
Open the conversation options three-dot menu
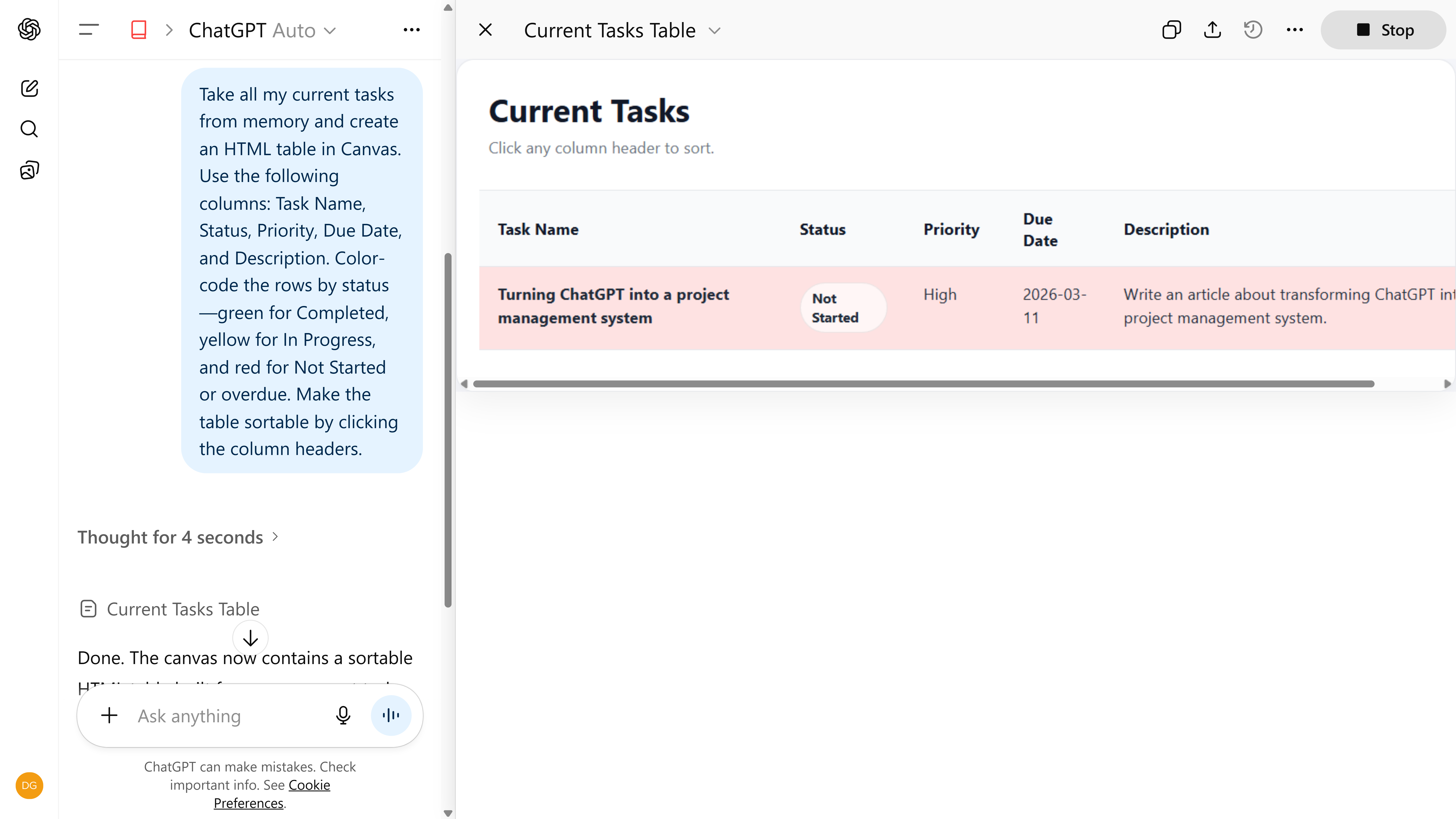click(x=412, y=30)
